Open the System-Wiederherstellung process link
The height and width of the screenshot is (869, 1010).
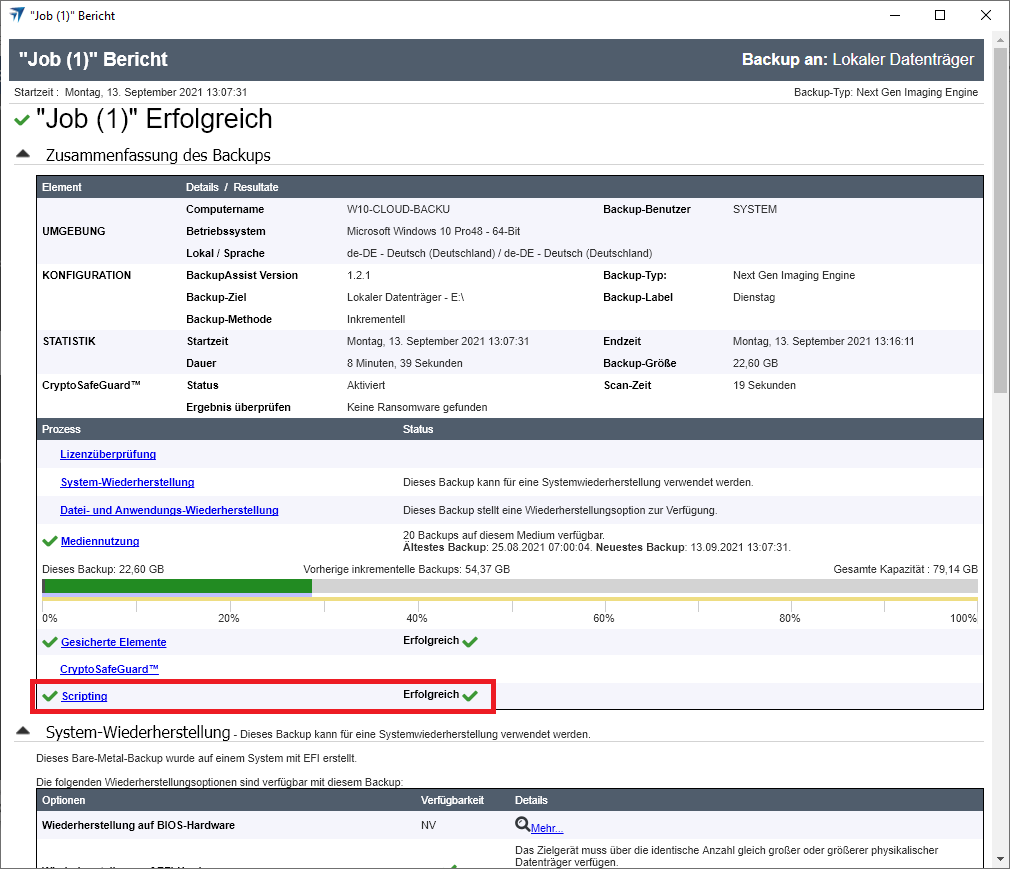tap(127, 482)
